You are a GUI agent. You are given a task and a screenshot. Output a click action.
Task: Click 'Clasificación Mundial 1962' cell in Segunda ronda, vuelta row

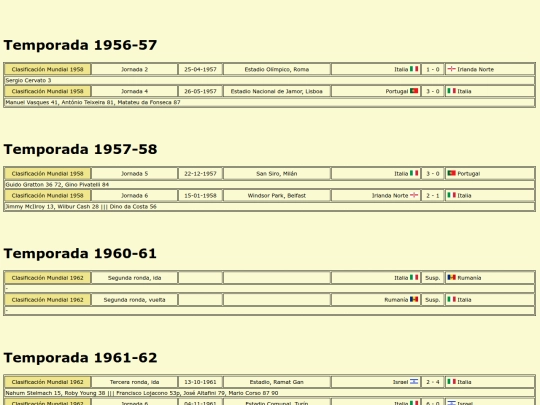click(48, 300)
